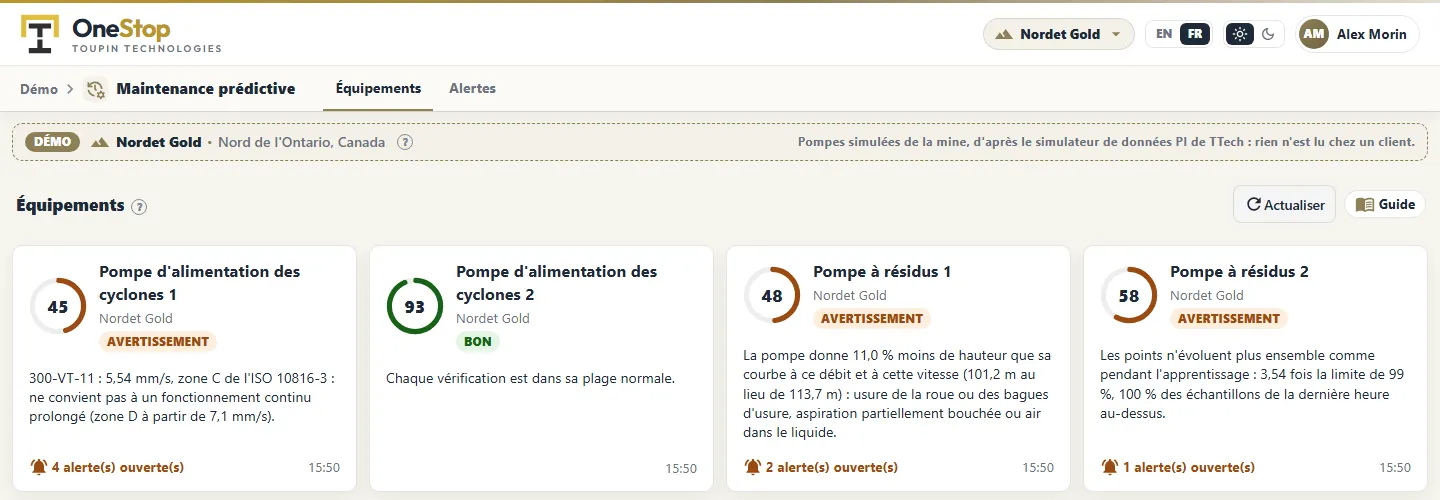Switch language to EN
The height and width of the screenshot is (500, 1440).
point(1164,34)
